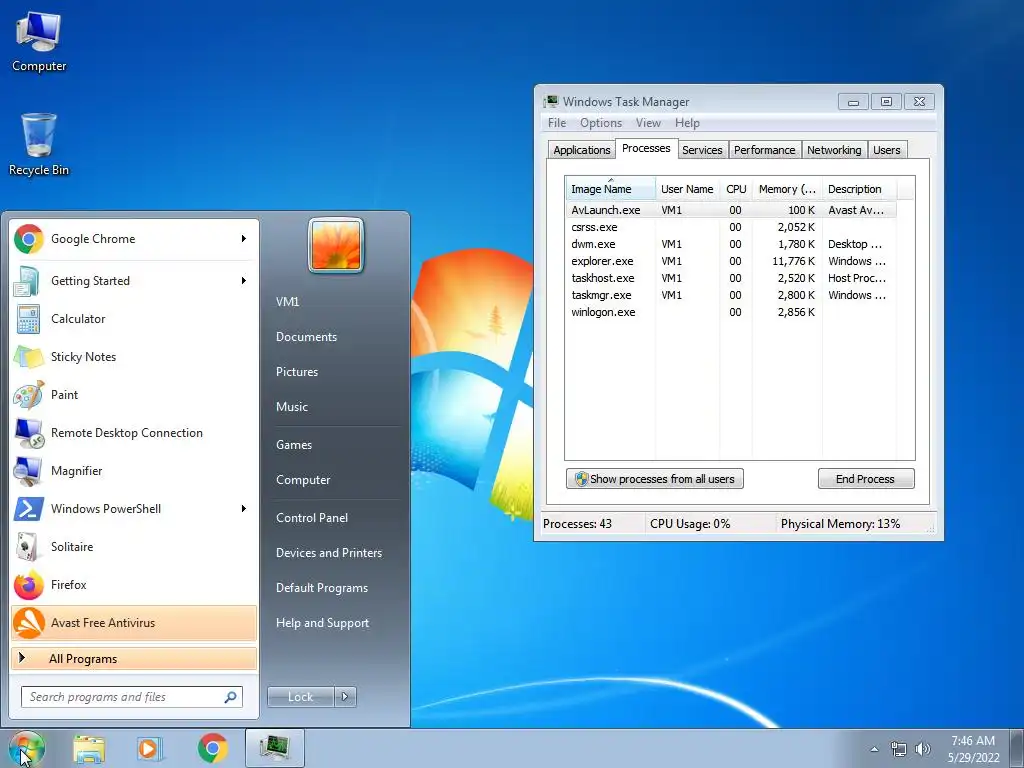1024x768 pixels.
Task: Click the Computer desktop icon
Action: (39, 42)
